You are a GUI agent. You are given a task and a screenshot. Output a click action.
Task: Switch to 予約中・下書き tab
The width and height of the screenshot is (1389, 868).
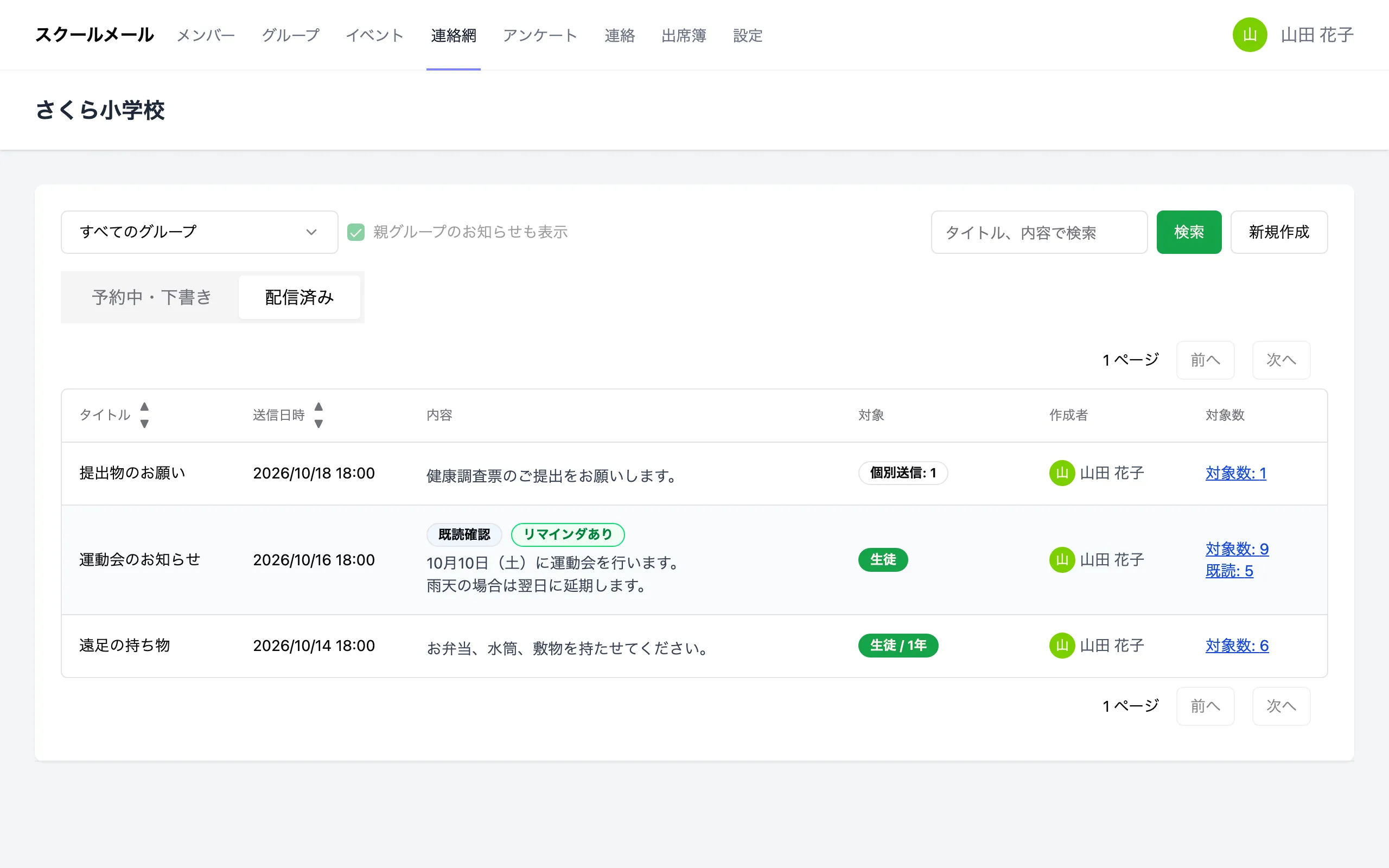(151, 297)
